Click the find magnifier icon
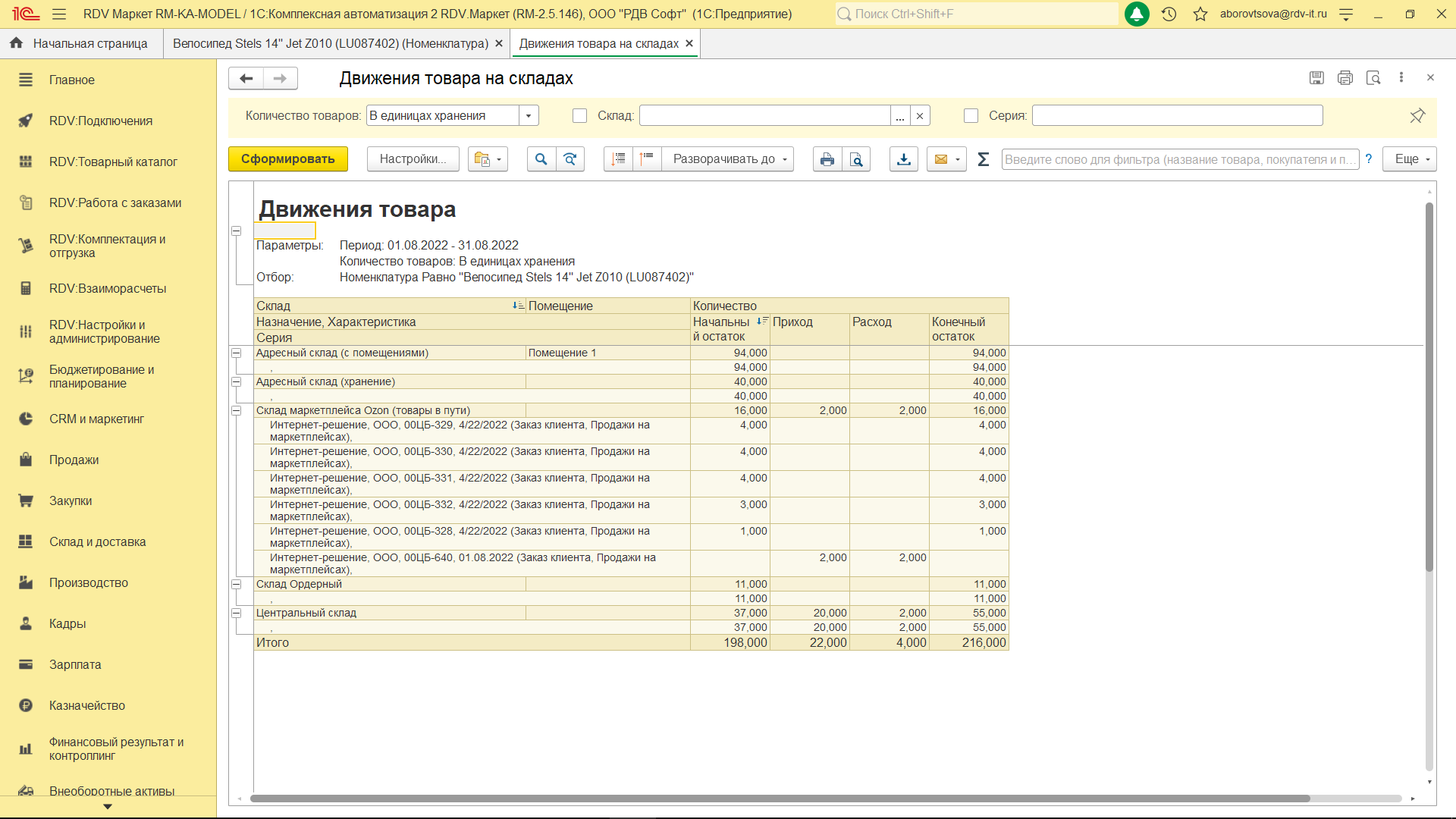Image resolution: width=1456 pixels, height=819 pixels. [541, 159]
